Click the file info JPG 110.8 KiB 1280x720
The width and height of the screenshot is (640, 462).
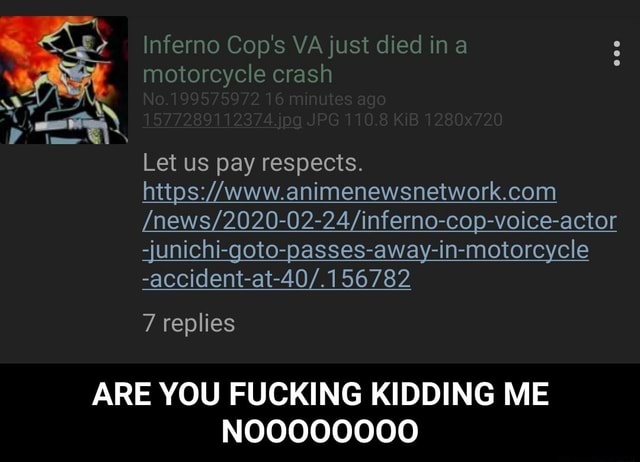404,120
